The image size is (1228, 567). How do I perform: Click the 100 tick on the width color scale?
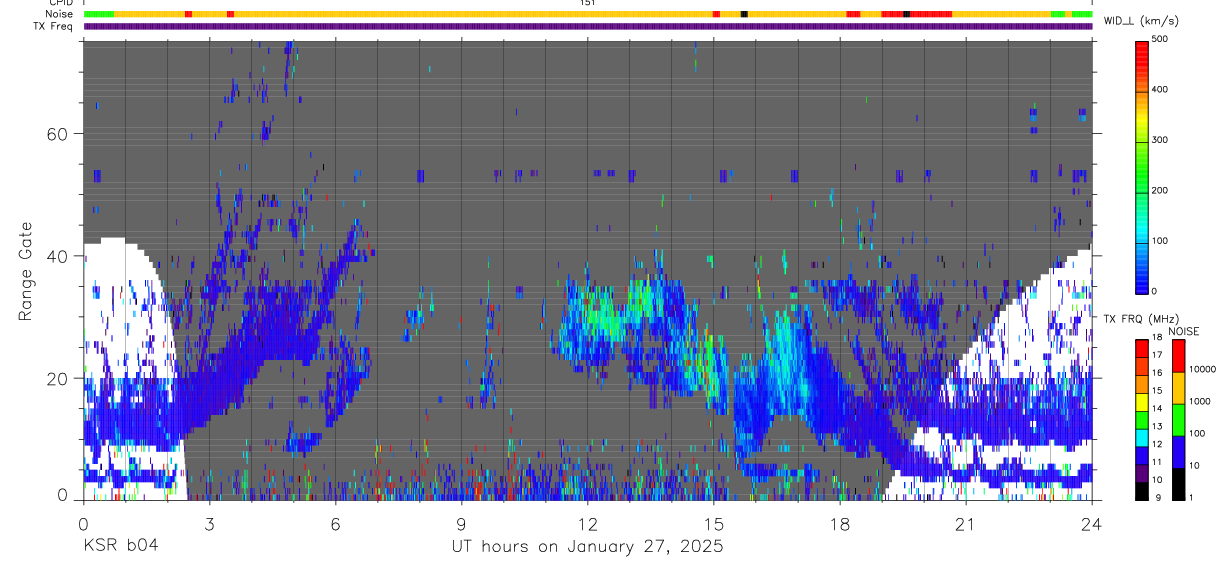point(1161,241)
